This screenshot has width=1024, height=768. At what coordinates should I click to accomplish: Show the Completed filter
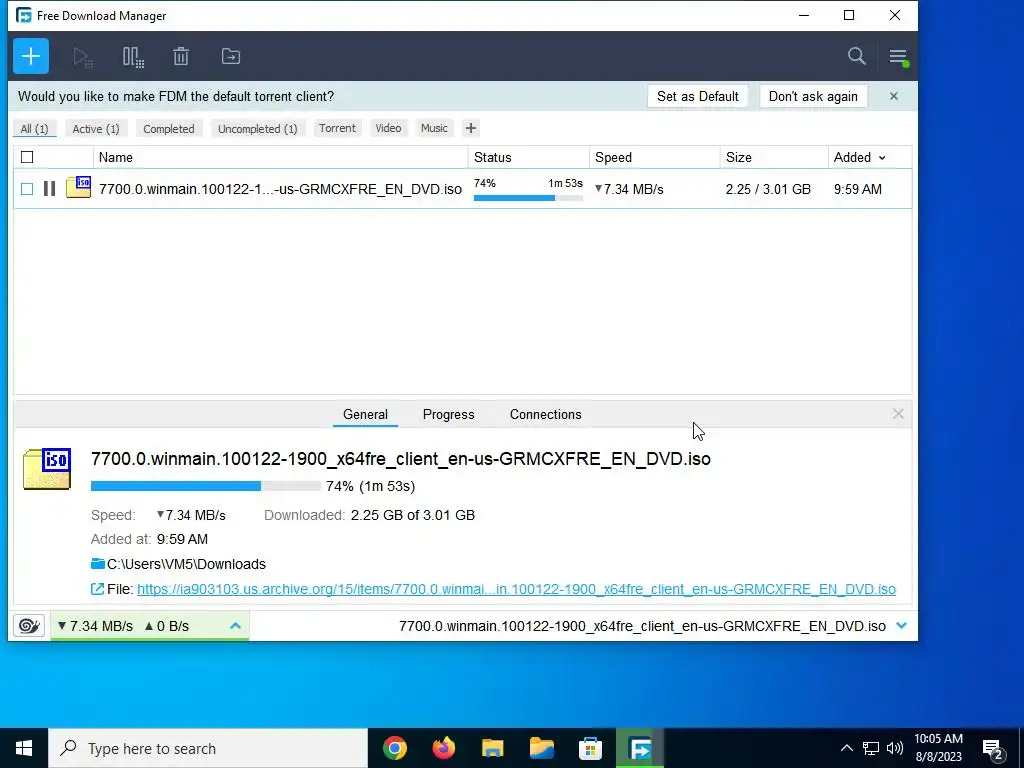169,129
